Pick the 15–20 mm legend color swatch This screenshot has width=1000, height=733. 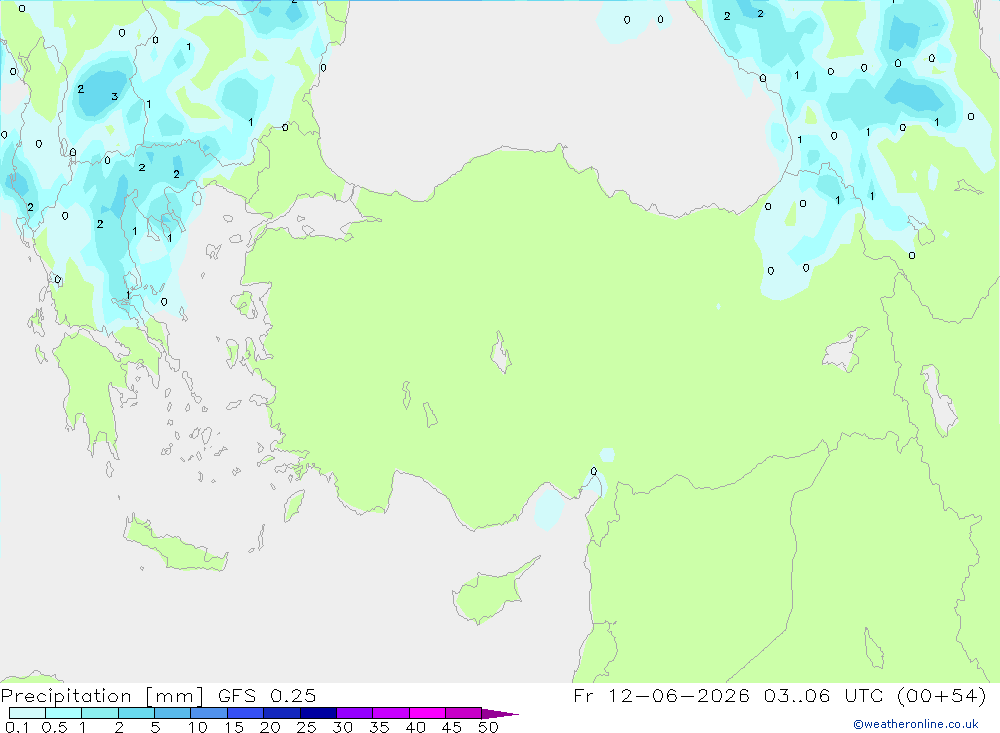point(245,713)
